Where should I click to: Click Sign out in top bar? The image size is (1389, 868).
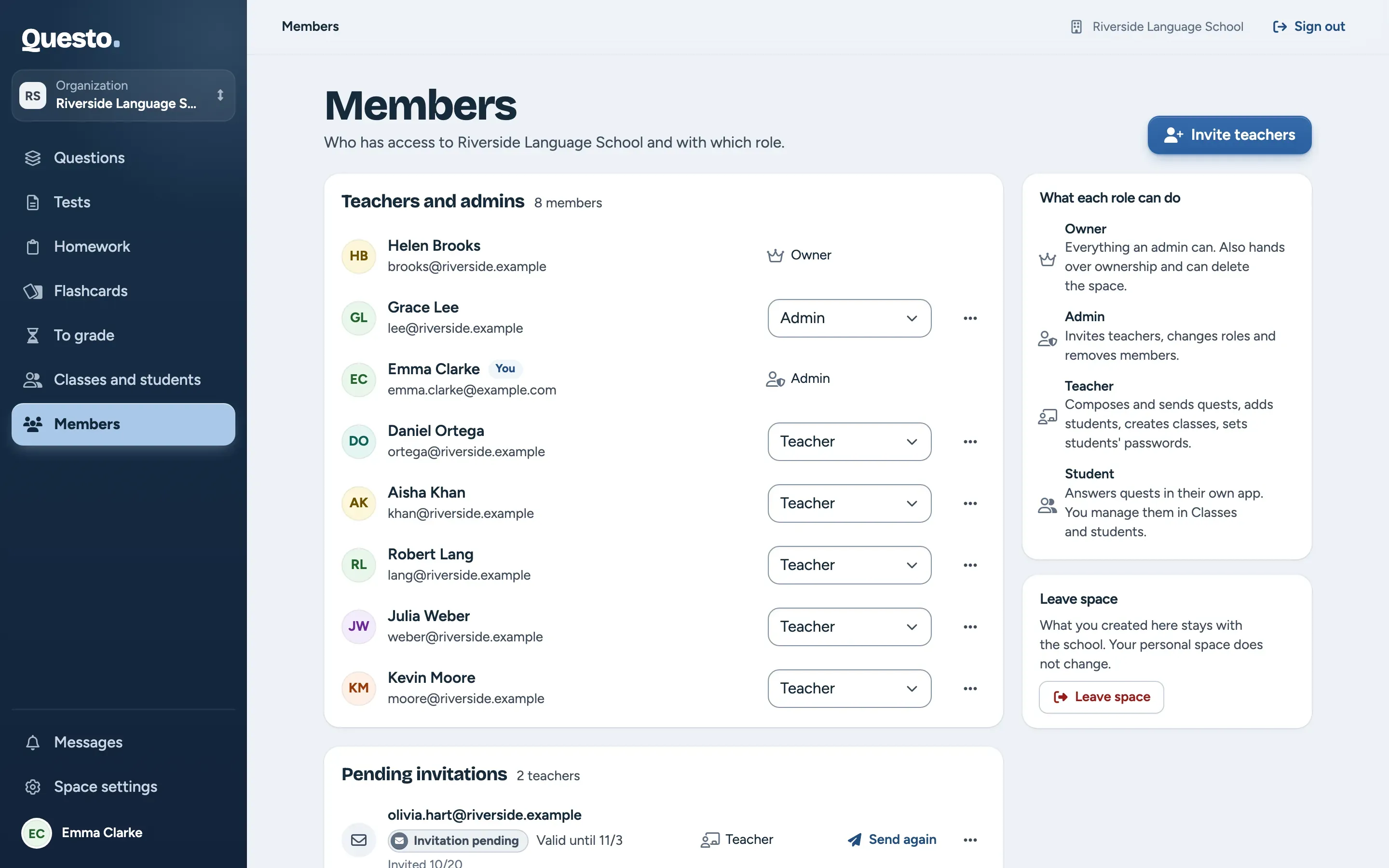pyautogui.click(x=1308, y=27)
